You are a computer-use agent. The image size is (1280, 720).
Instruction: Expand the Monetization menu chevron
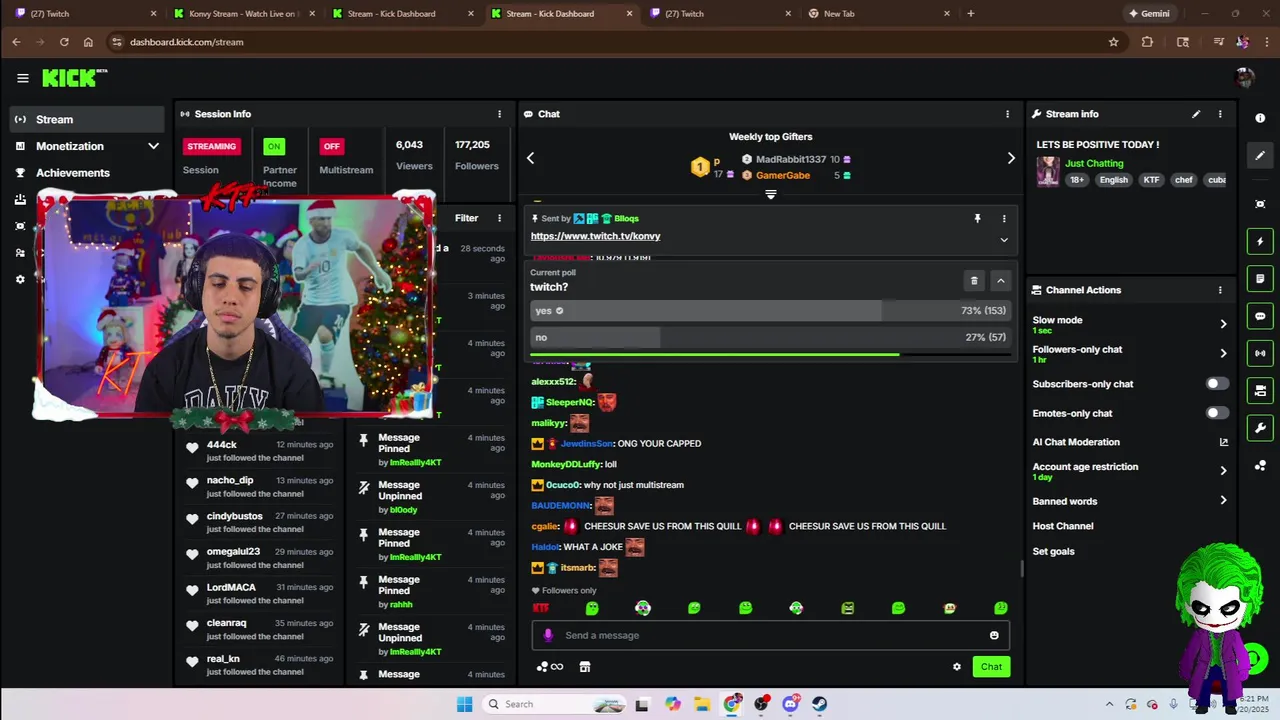(153, 146)
